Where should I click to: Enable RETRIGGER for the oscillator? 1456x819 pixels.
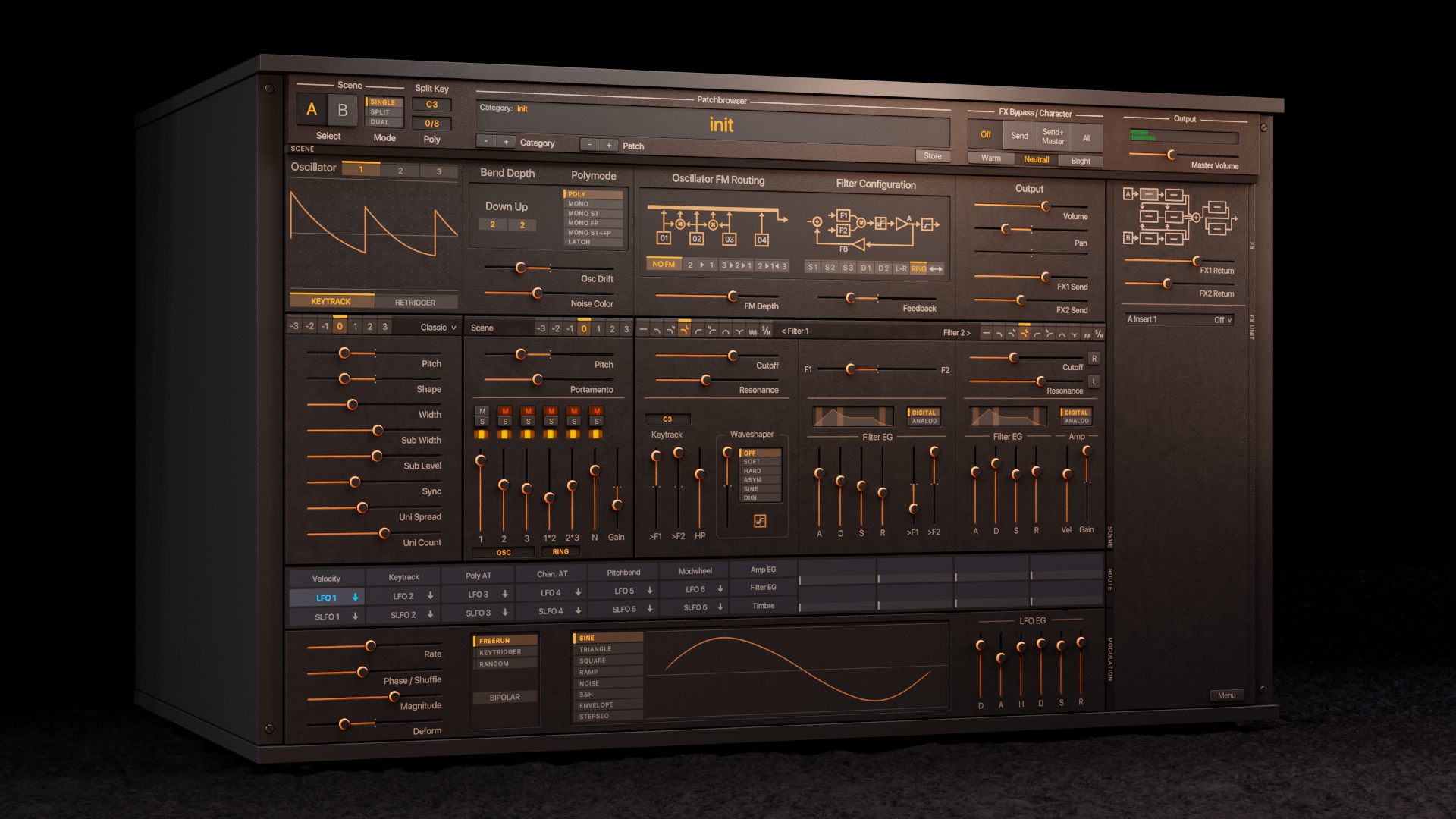click(416, 302)
